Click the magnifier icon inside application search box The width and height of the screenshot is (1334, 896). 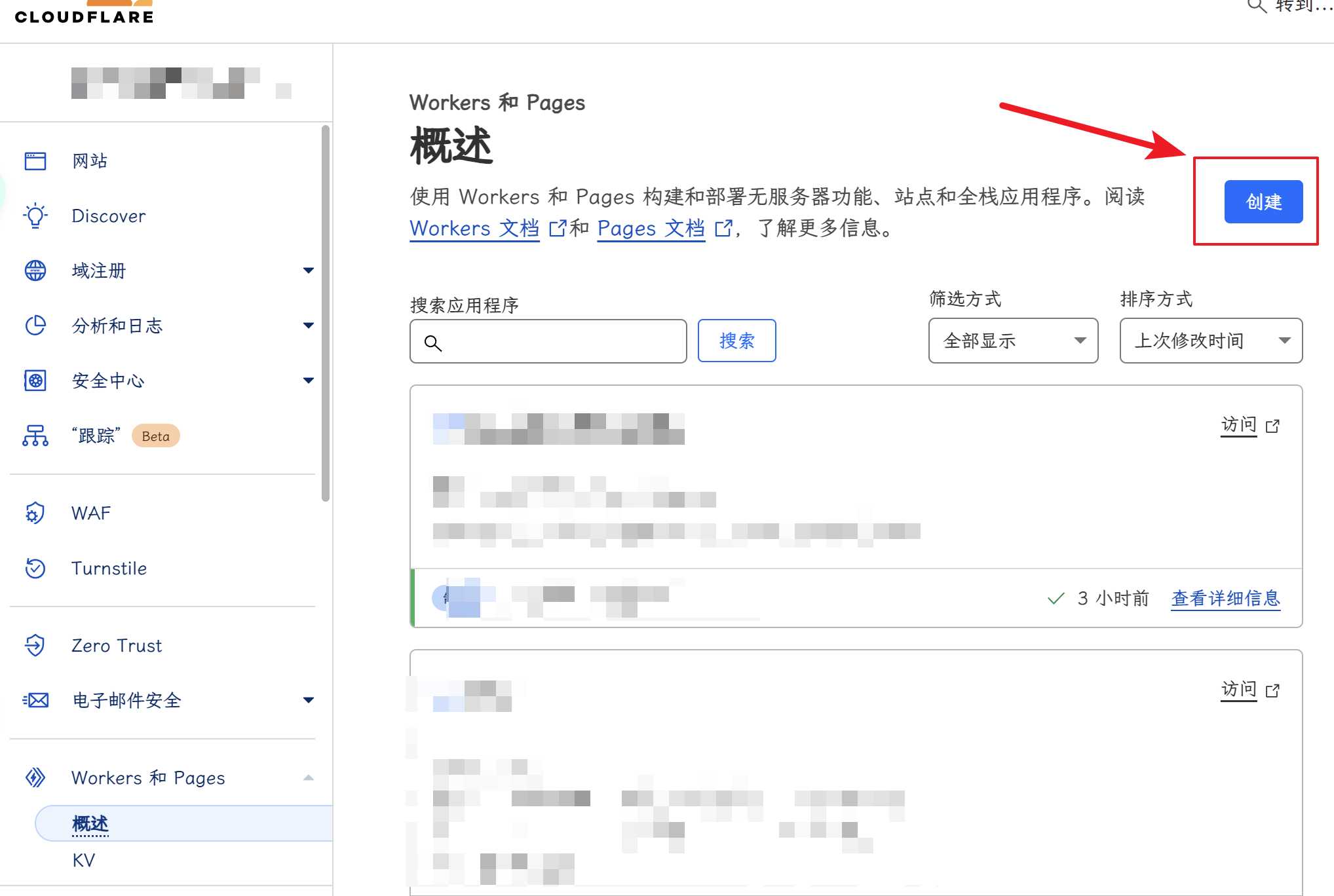(x=433, y=343)
